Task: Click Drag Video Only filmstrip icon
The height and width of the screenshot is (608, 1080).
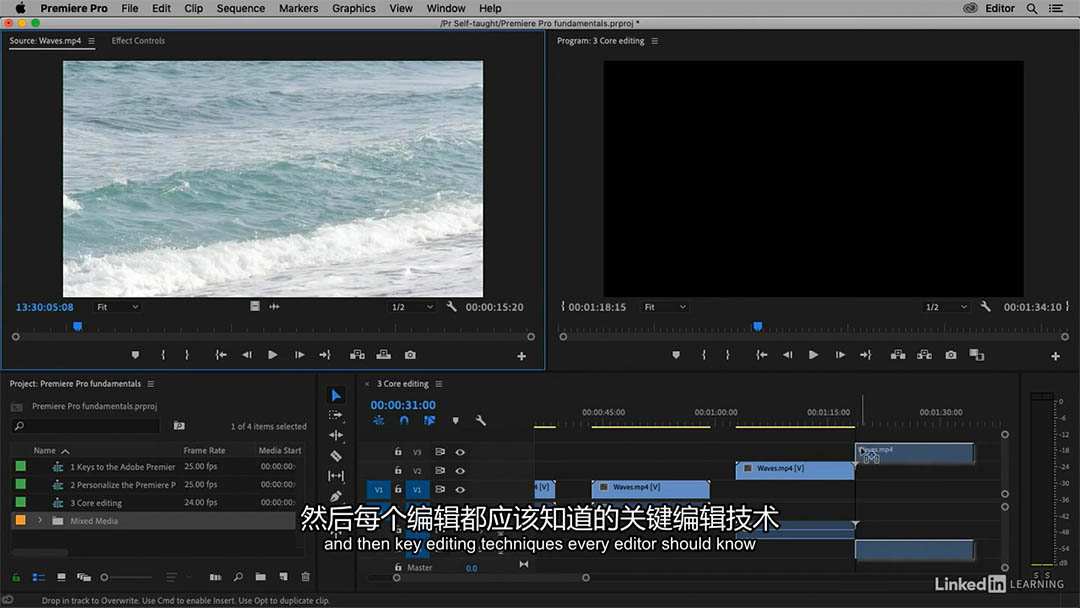Action: 255,306
